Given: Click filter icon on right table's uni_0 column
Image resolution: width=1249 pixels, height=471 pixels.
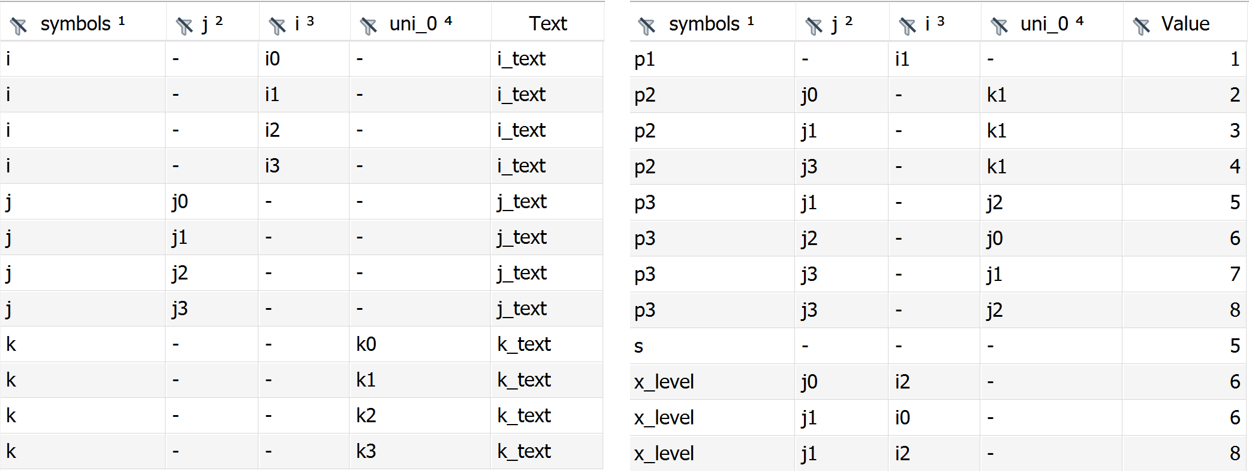Looking at the screenshot, I should tap(998, 25).
